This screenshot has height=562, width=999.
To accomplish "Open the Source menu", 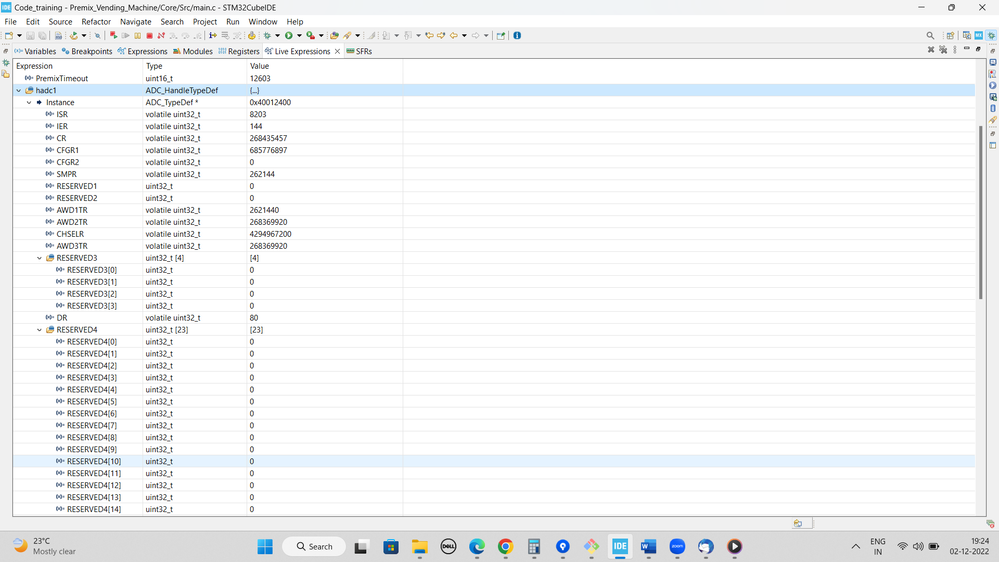I will [x=61, y=22].
